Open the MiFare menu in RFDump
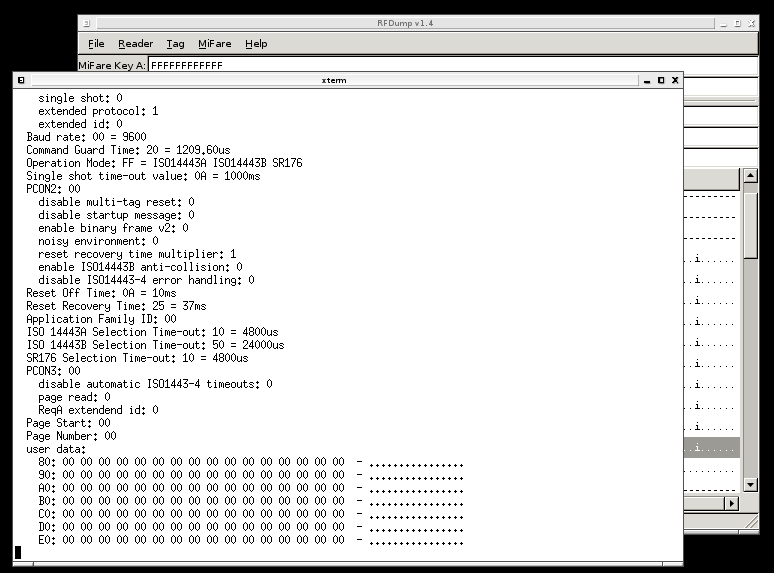The height and width of the screenshot is (573, 774). point(215,43)
